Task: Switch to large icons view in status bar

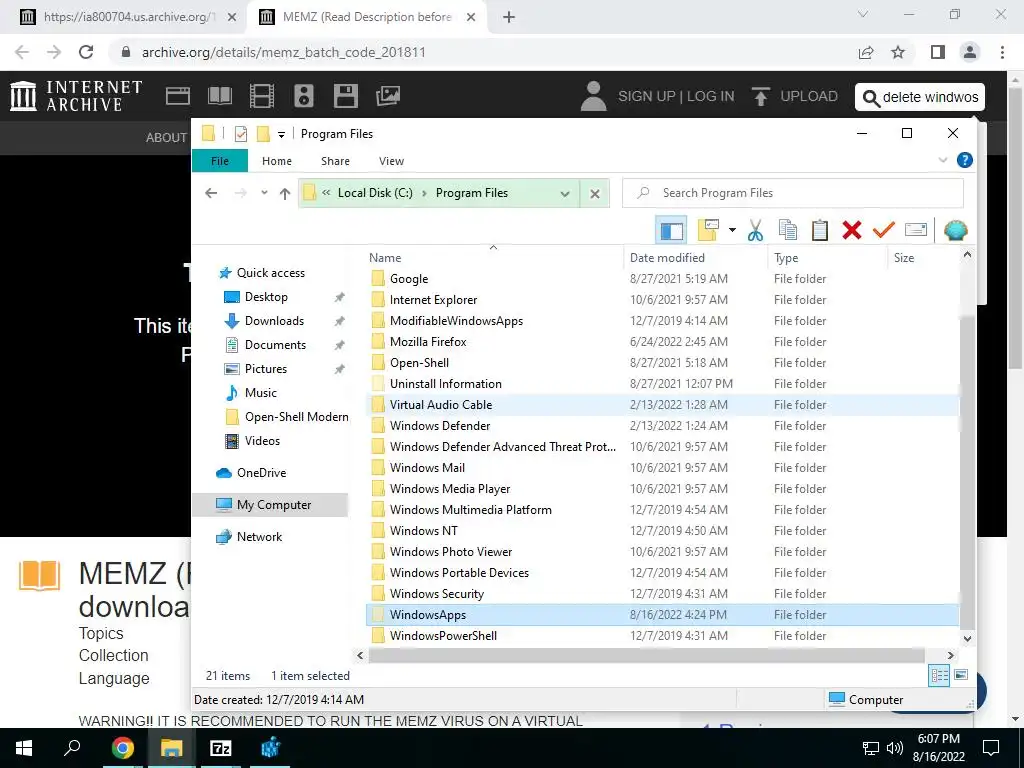Action: click(961, 675)
